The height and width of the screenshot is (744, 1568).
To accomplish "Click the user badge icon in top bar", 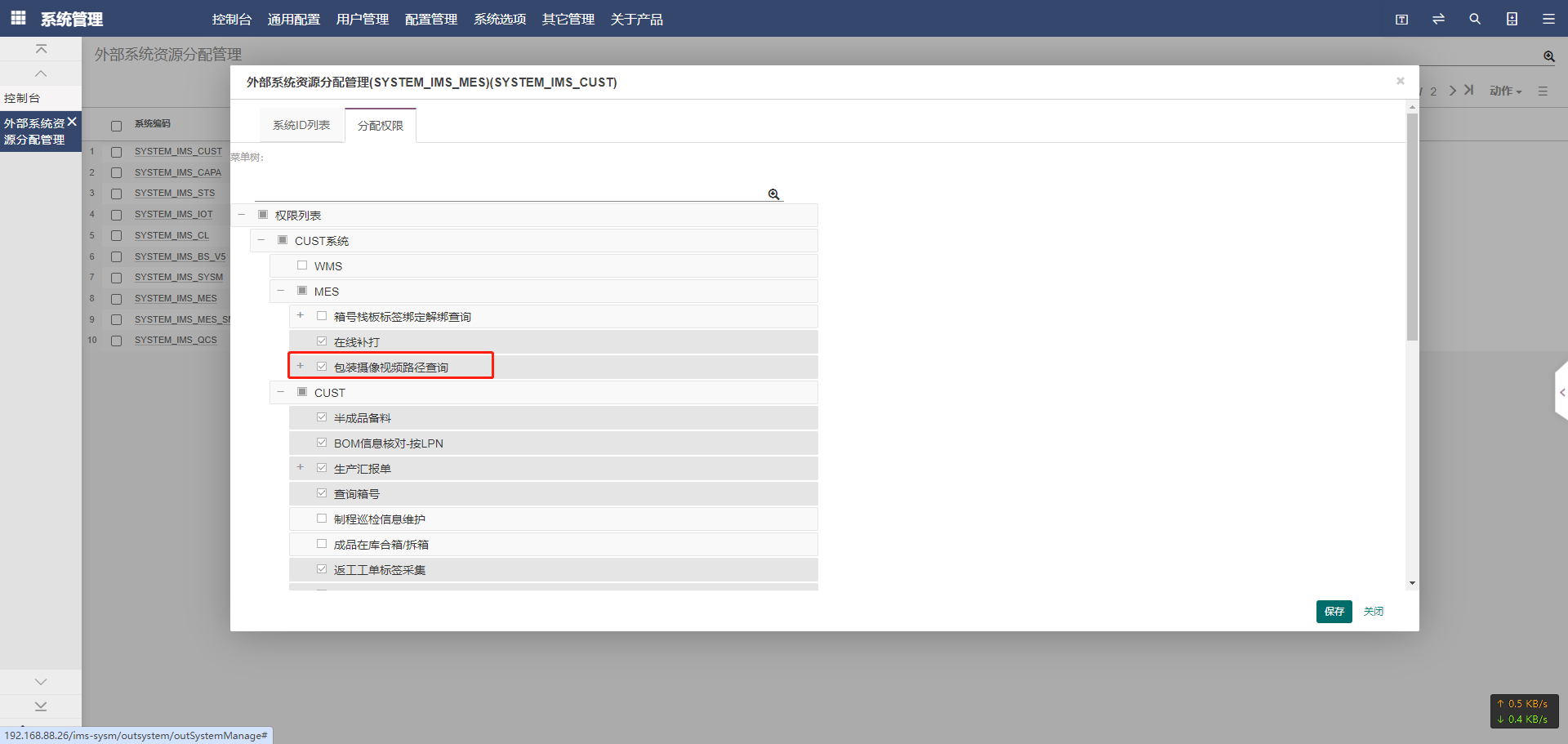I will tap(1512, 19).
